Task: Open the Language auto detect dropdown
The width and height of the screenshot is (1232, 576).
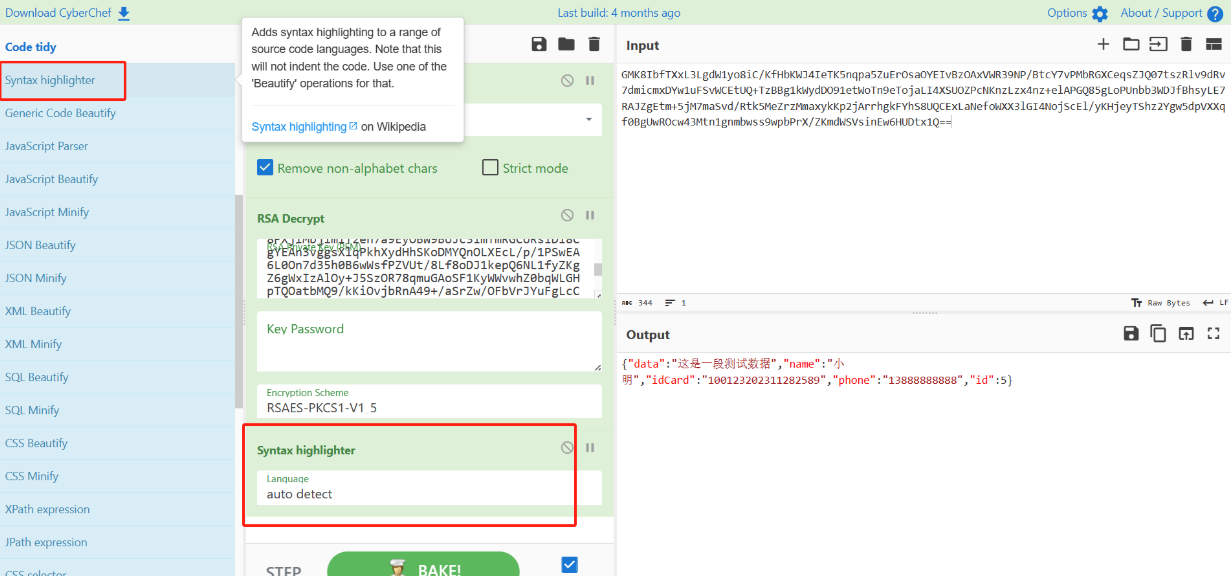Action: pos(430,487)
